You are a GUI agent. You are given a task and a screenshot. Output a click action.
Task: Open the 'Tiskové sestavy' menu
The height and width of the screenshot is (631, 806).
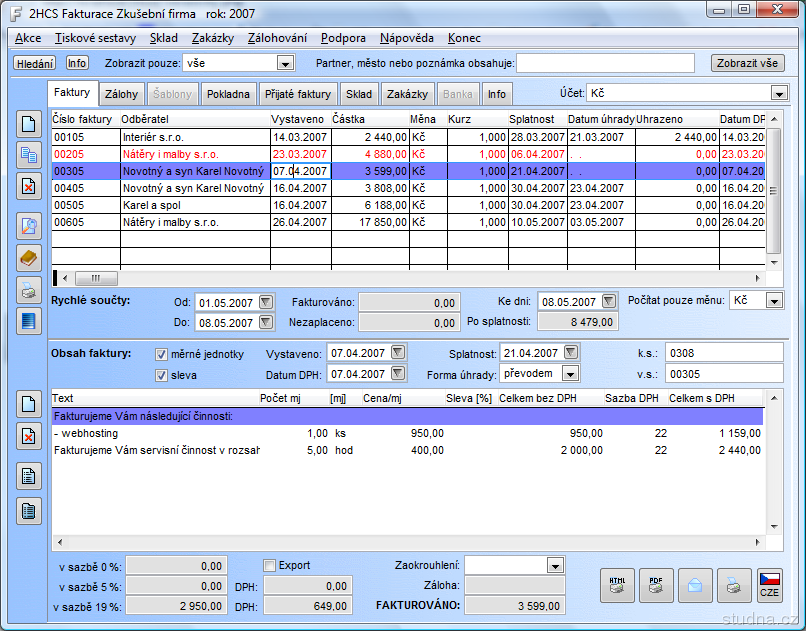96,38
